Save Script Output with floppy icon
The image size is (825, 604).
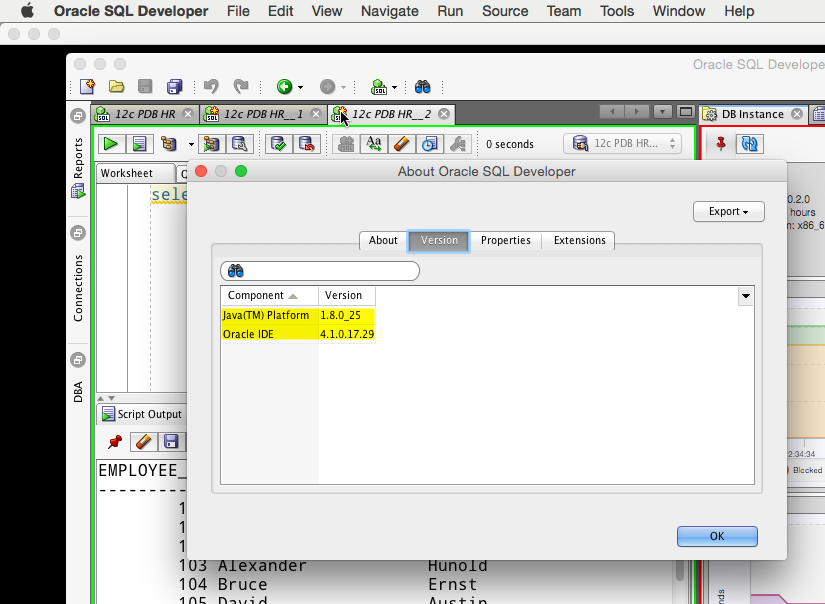click(172, 442)
